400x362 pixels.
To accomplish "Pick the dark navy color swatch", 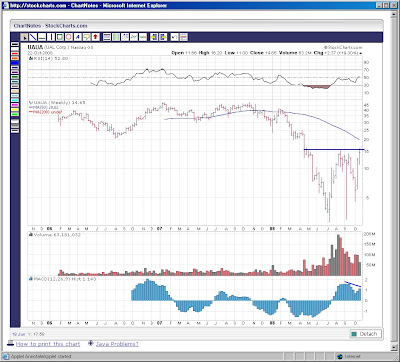I will click(15, 68).
